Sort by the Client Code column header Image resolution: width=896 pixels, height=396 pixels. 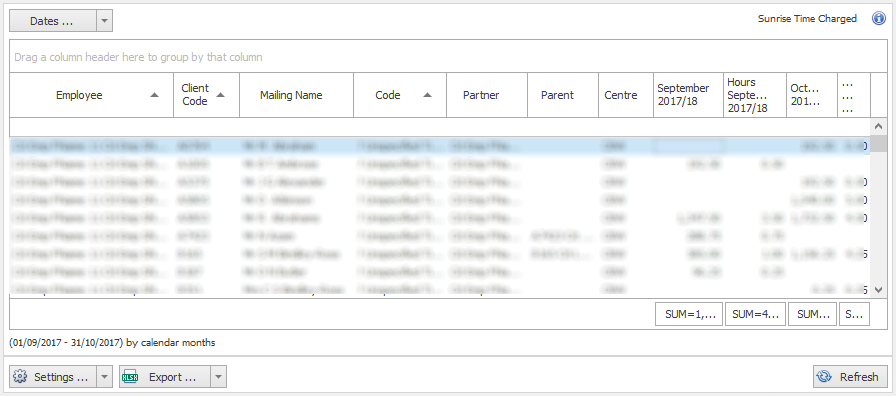tap(206, 95)
